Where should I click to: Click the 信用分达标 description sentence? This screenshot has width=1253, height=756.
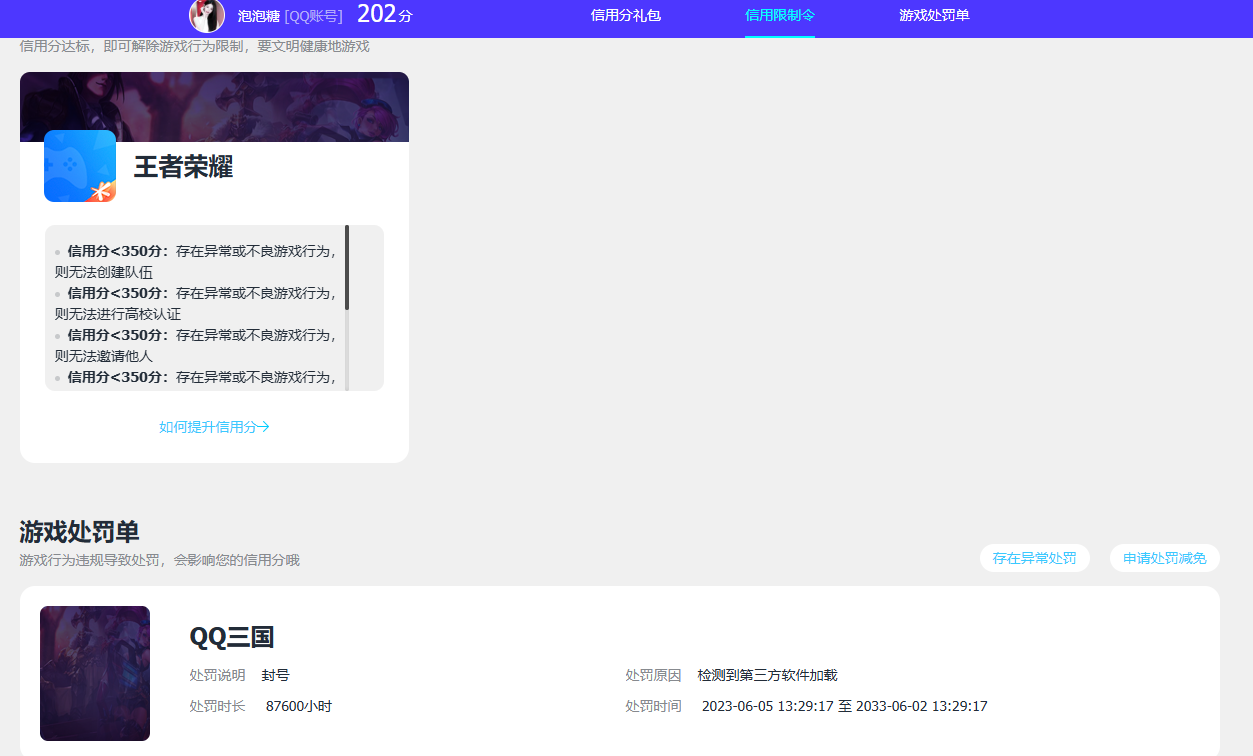click(194, 46)
